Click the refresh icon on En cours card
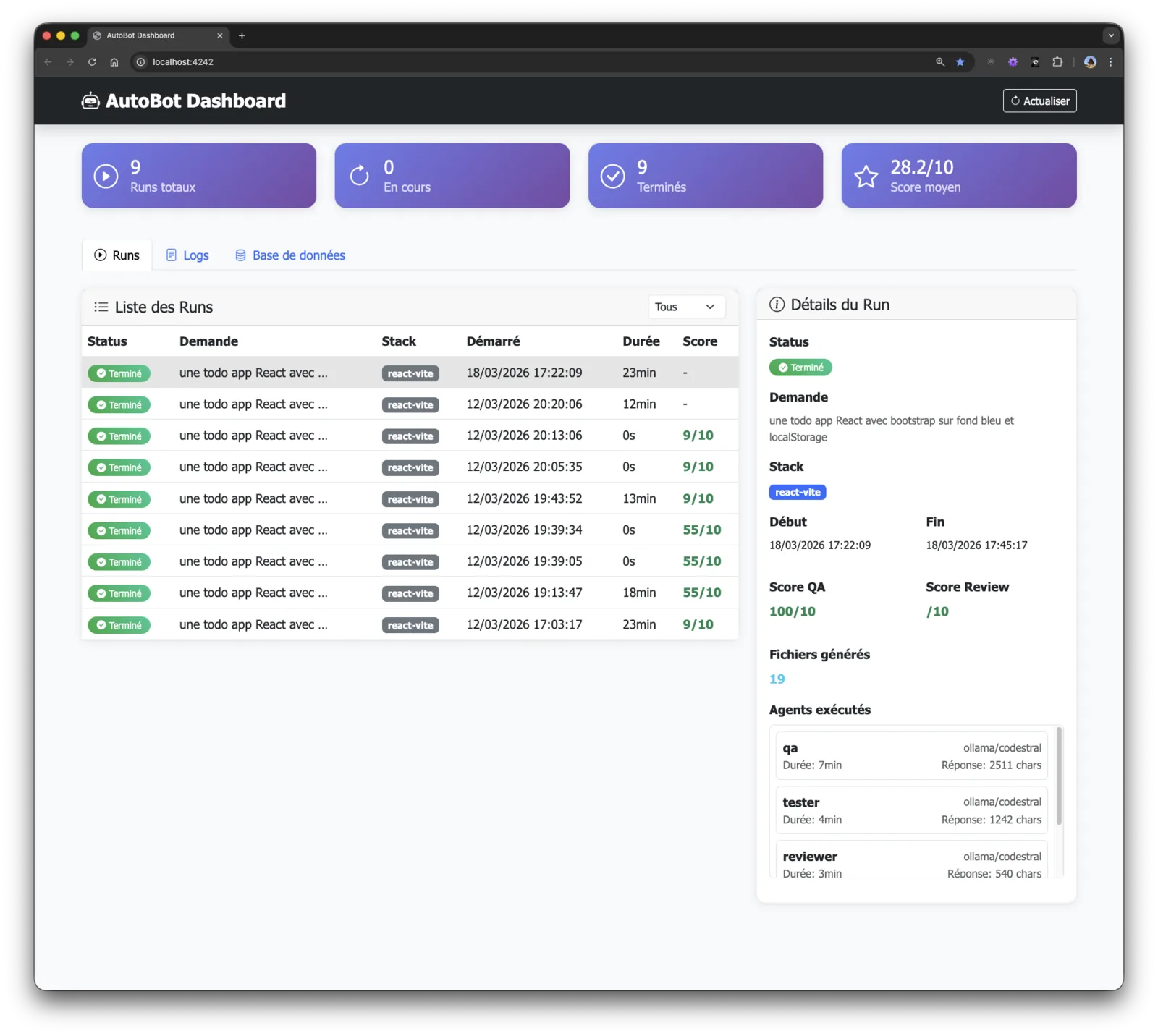This screenshot has height=1036, width=1158. pyautogui.click(x=359, y=176)
